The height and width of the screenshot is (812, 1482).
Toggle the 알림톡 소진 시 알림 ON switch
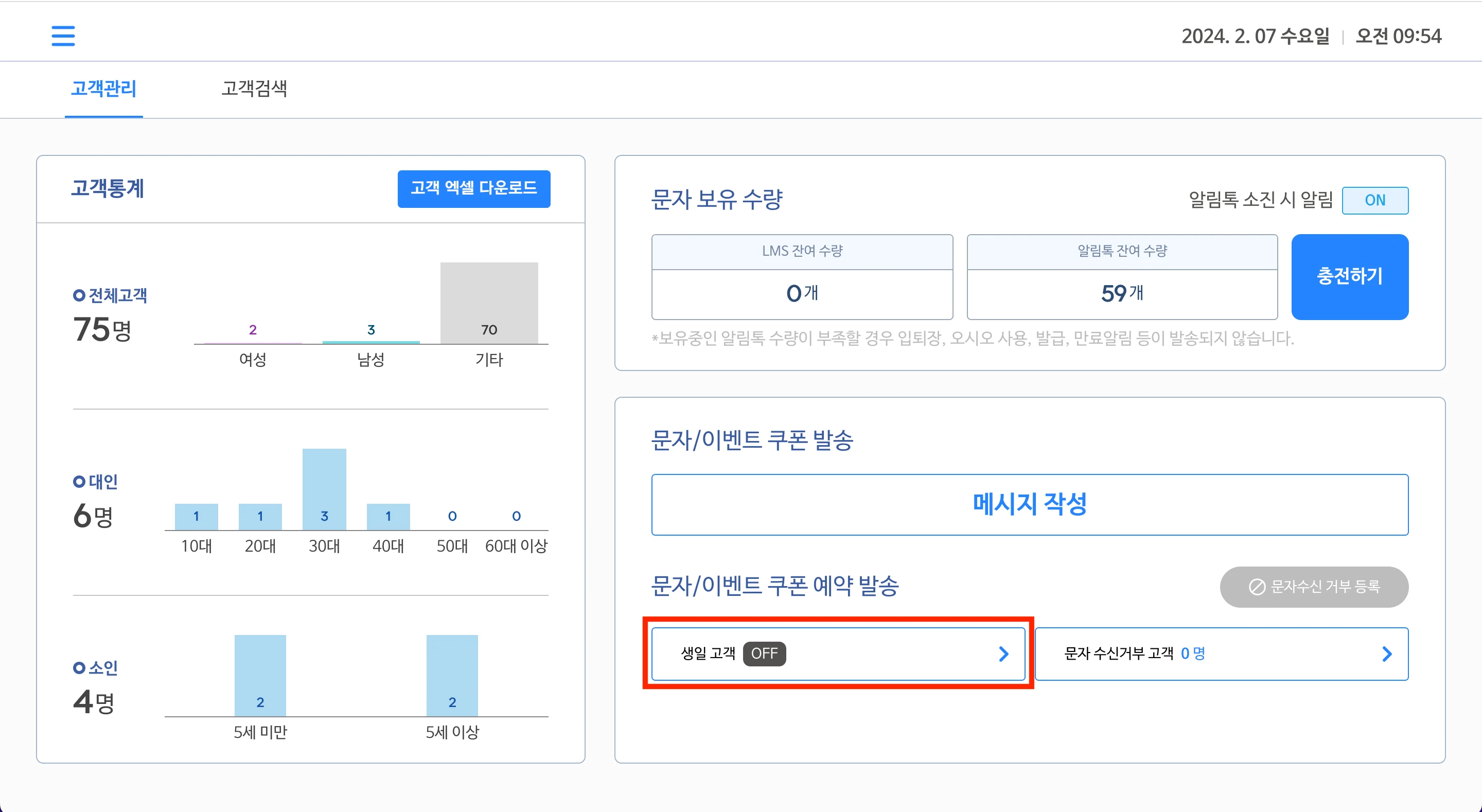(1375, 200)
